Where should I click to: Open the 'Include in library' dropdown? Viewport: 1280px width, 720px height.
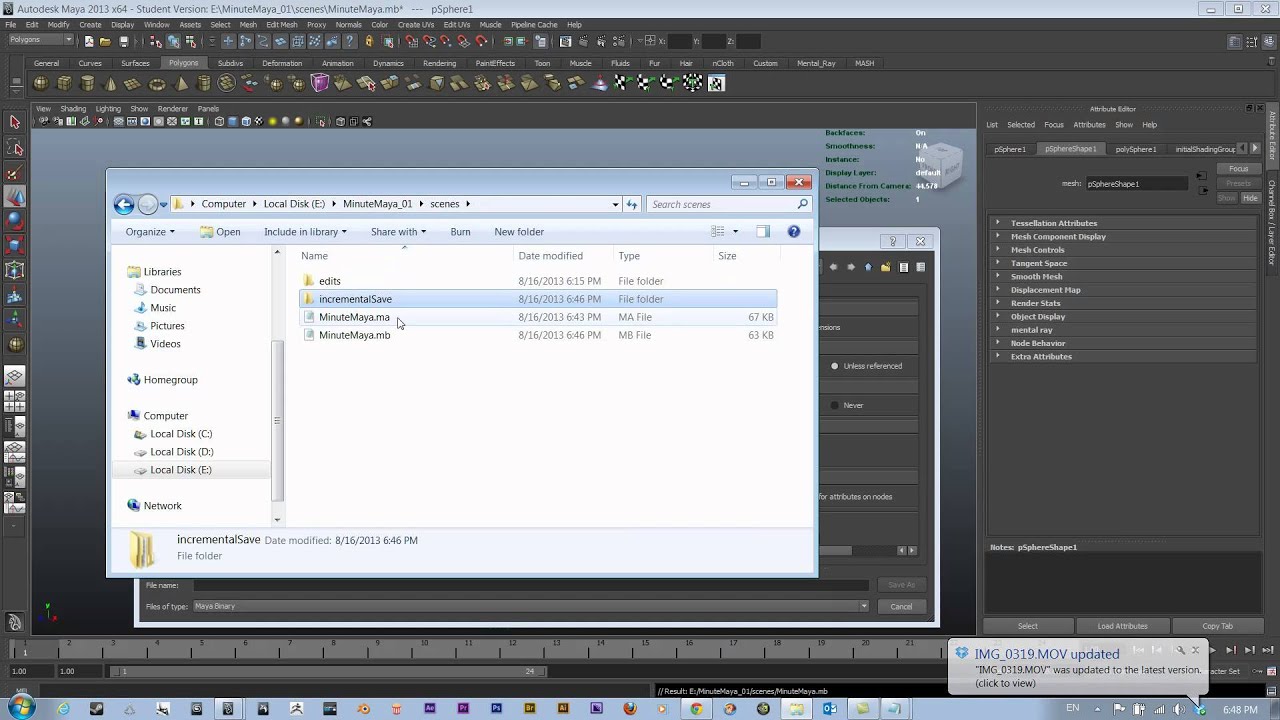[x=305, y=232]
